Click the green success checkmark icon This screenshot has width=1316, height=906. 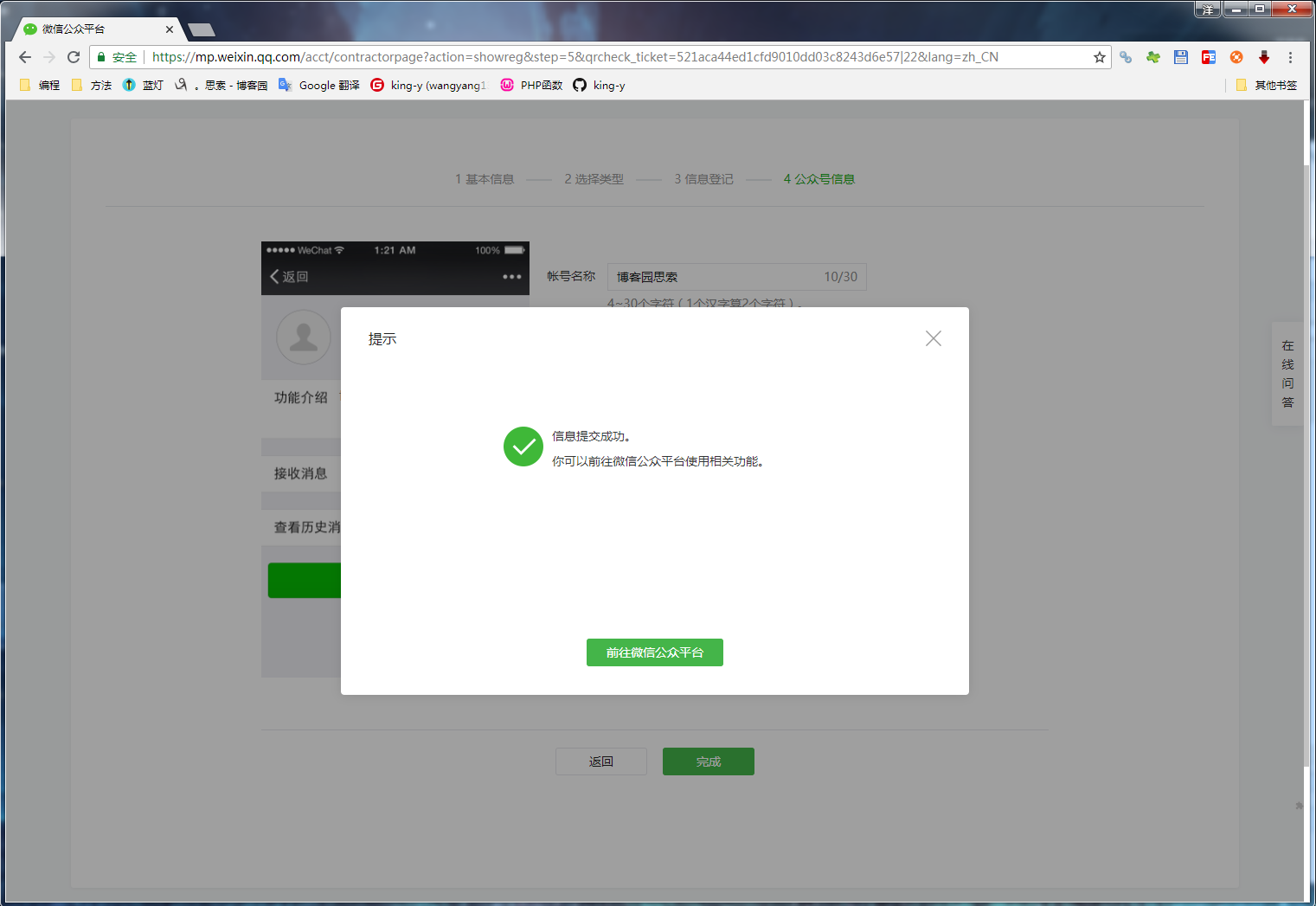[x=523, y=447]
